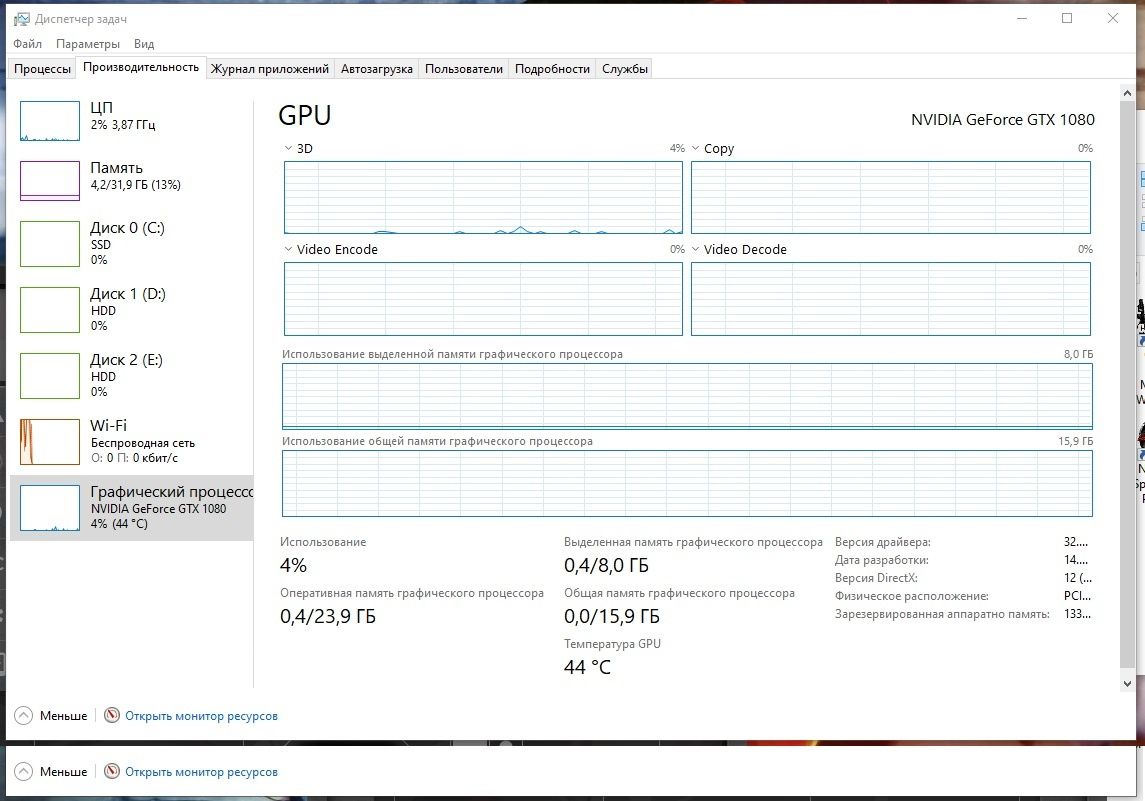Minimize the Диспетчер задач window
This screenshot has width=1145, height=801.
pyautogui.click(x=1022, y=18)
